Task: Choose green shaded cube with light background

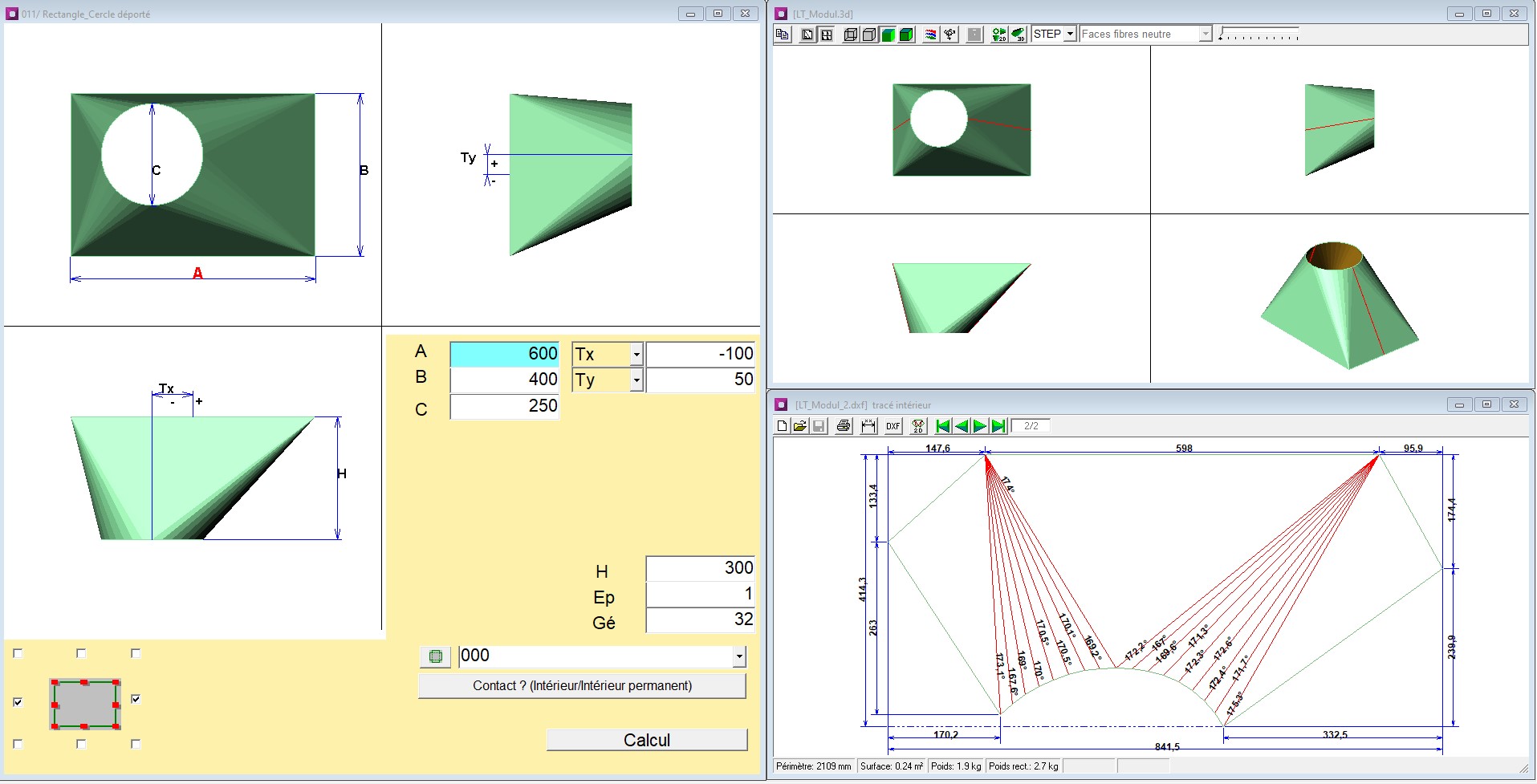Action: tap(888, 35)
